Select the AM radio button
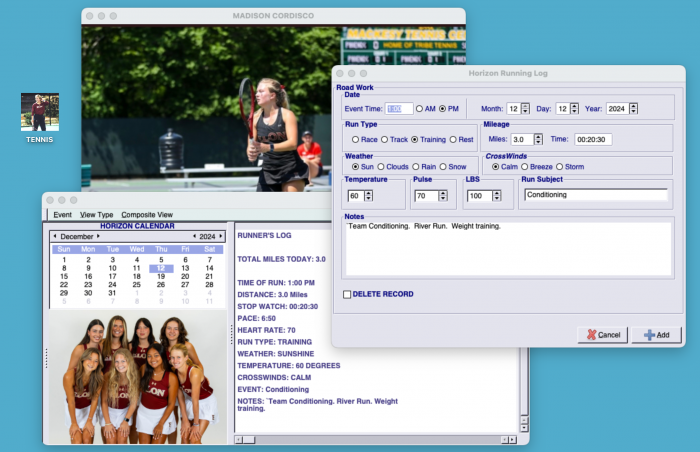Image resolution: width=700 pixels, height=452 pixels. (420, 109)
